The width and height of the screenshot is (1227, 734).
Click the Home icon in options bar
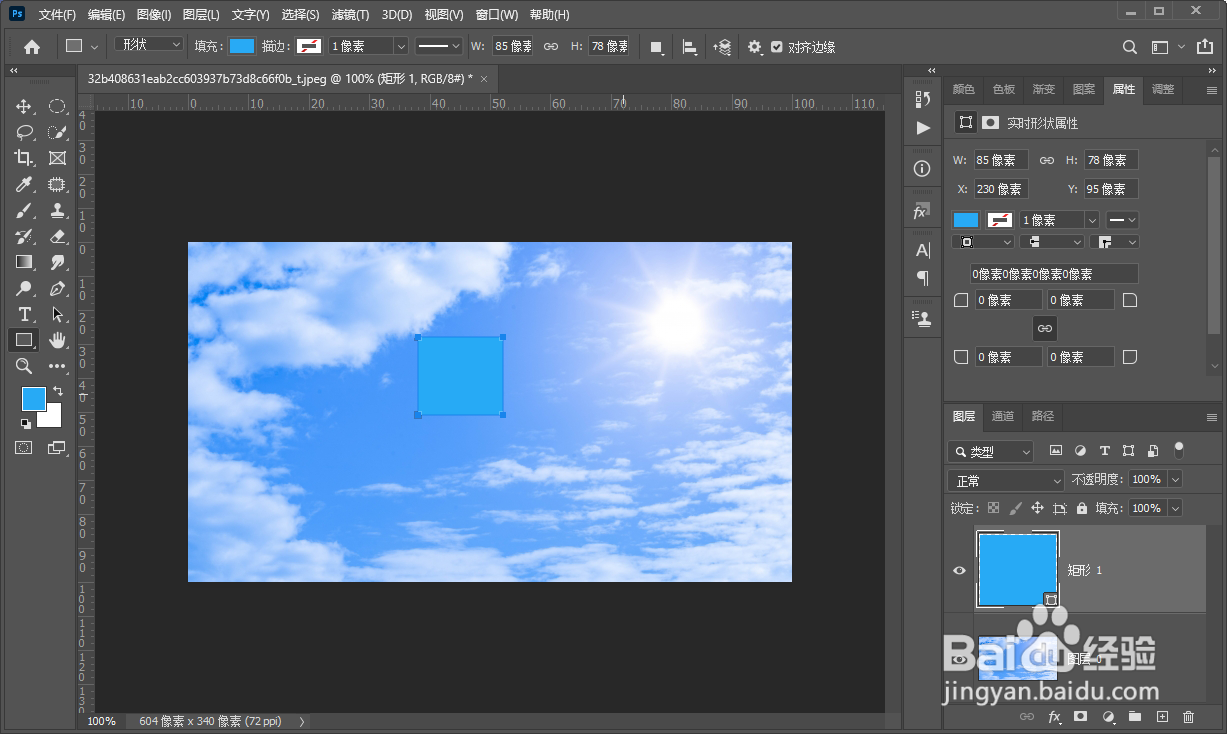click(x=32, y=46)
